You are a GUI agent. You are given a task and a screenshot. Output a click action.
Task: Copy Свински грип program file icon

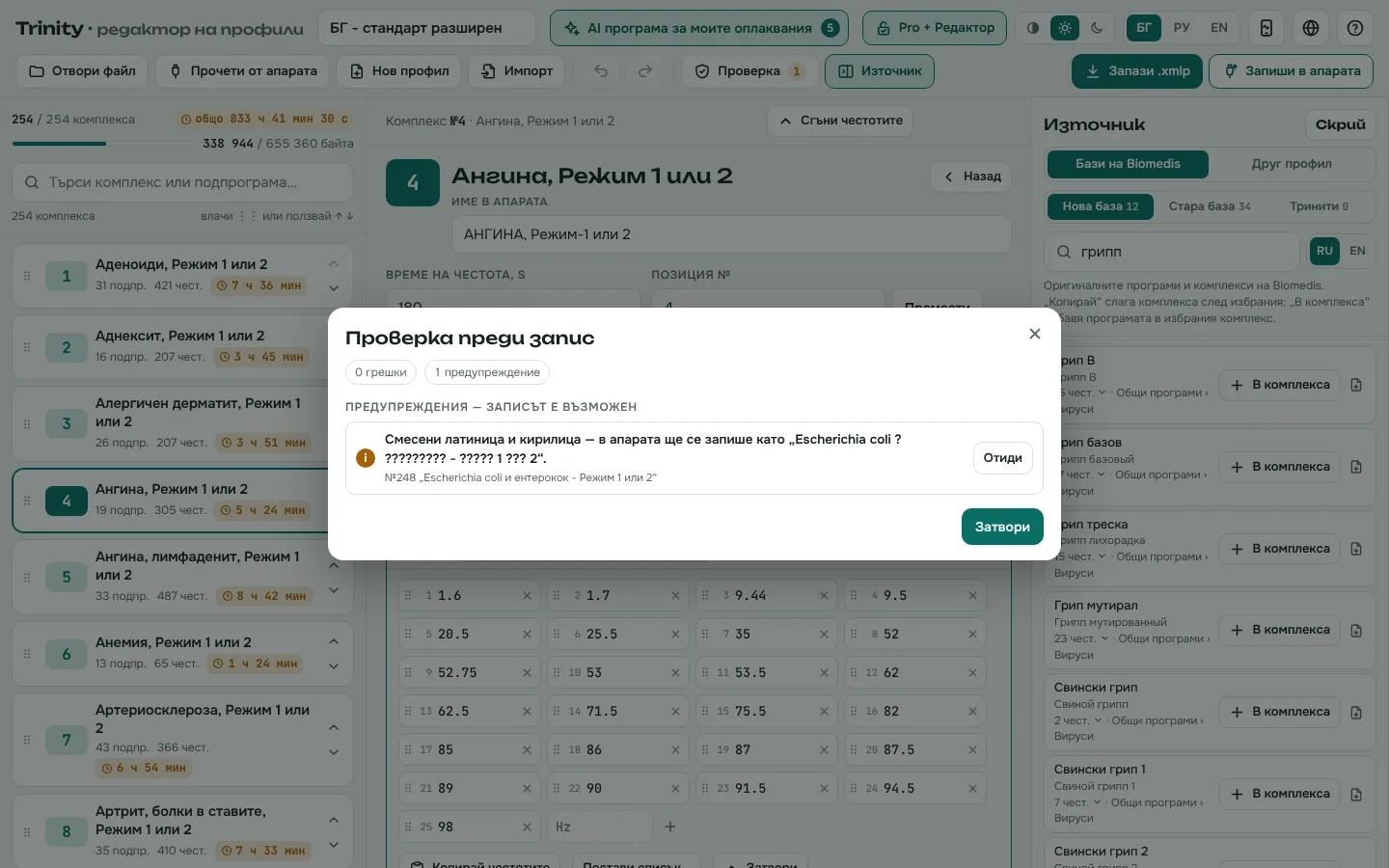pos(1356,713)
